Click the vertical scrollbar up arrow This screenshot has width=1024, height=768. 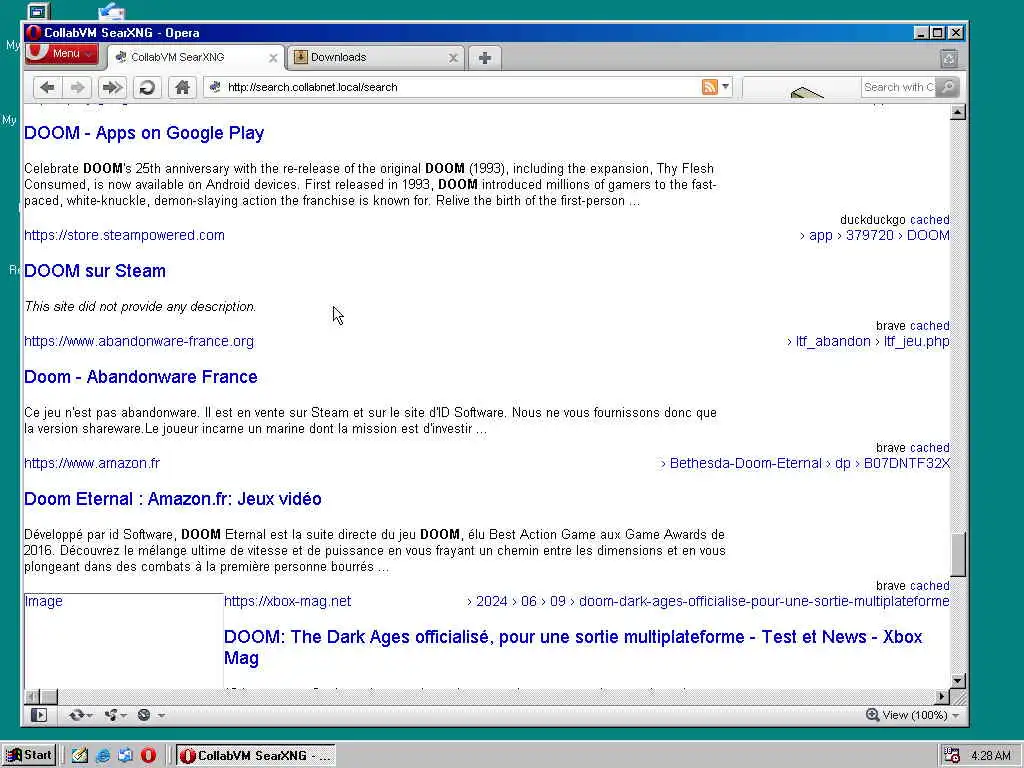(957, 112)
